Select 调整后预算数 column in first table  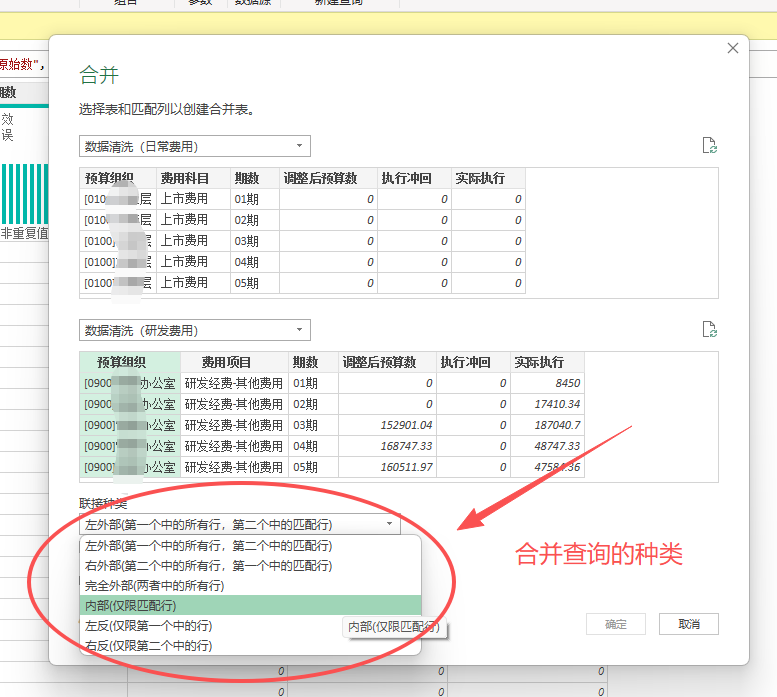[328, 178]
